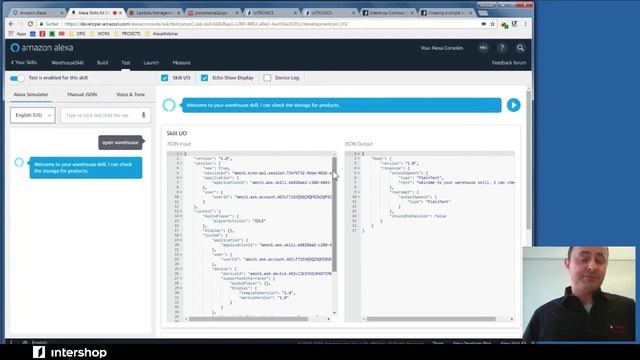Click the welcome response bubble in the simulator chat
This screenshot has height=360, width=640.
(86, 168)
